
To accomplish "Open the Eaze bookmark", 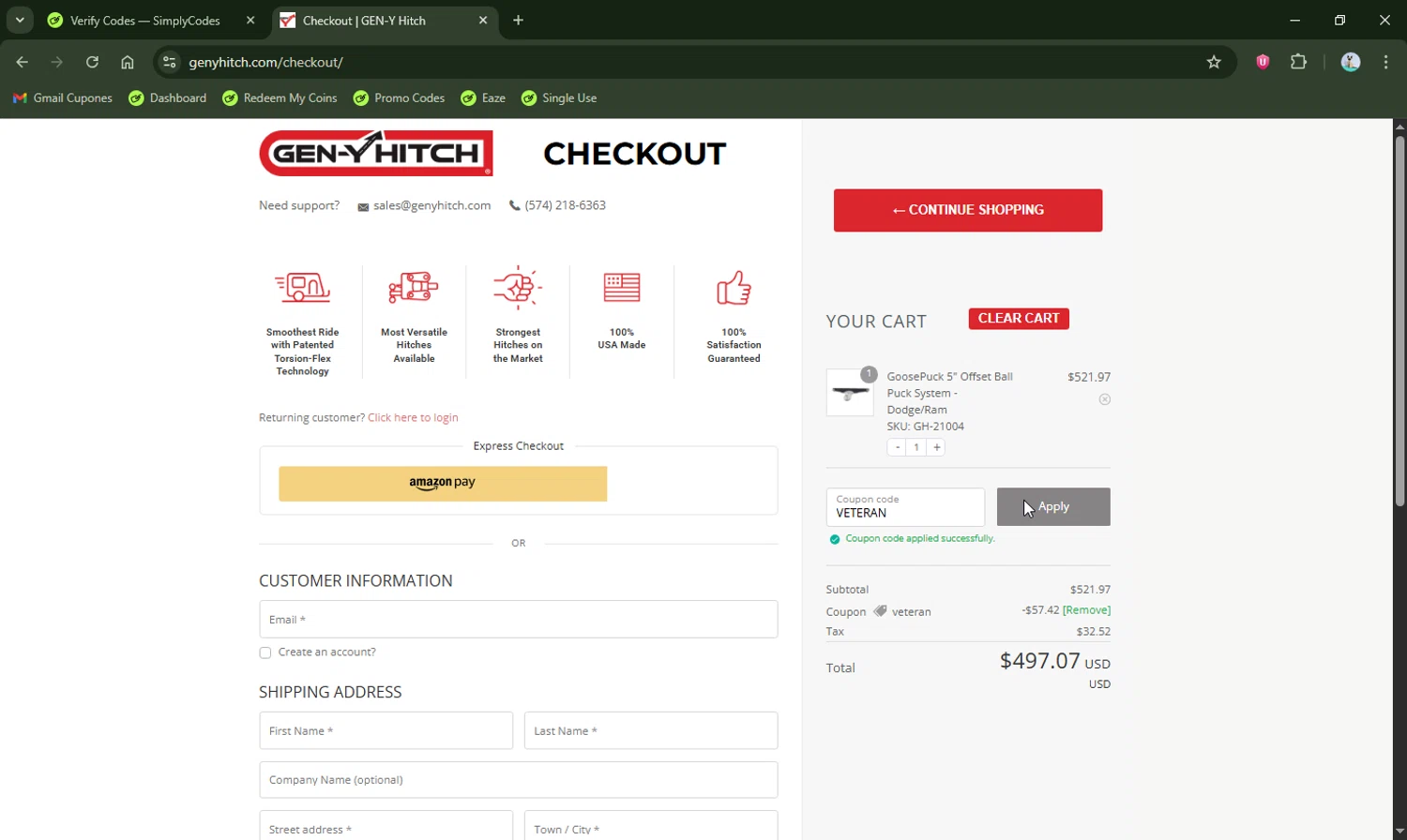I will 483,97.
